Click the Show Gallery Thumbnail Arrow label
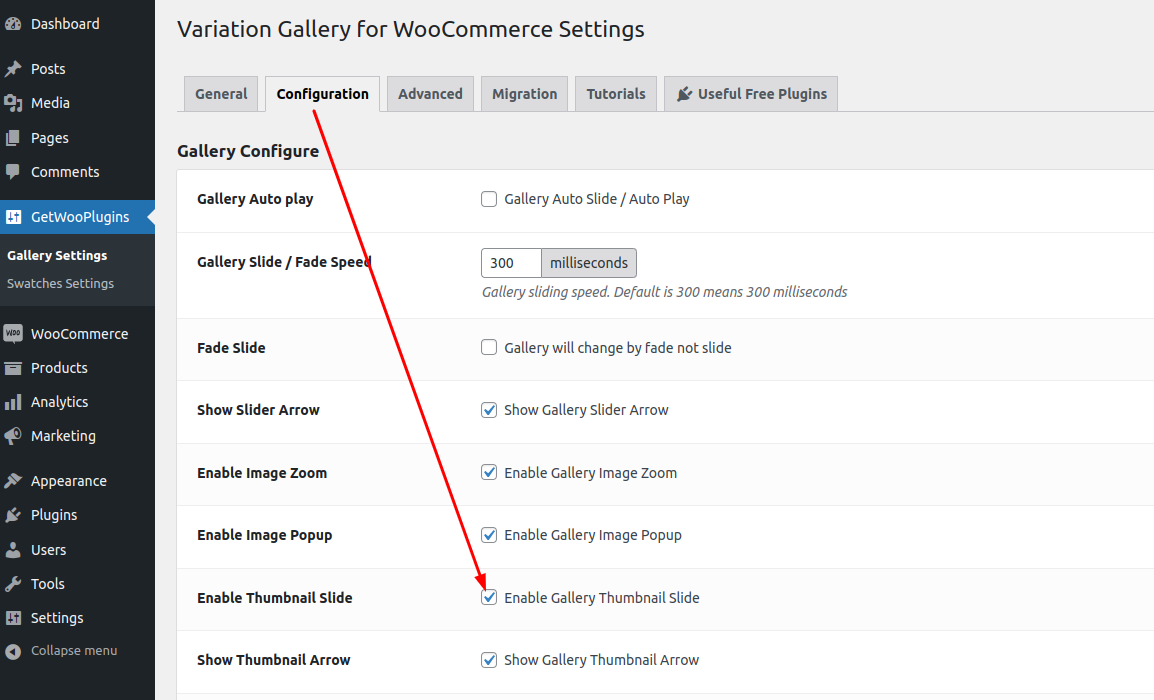Screen dimensions: 1154x700 601,660
